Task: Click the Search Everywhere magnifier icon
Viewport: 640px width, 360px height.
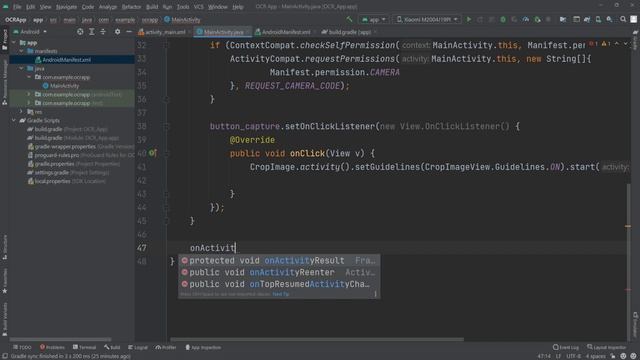Action: (623, 19)
